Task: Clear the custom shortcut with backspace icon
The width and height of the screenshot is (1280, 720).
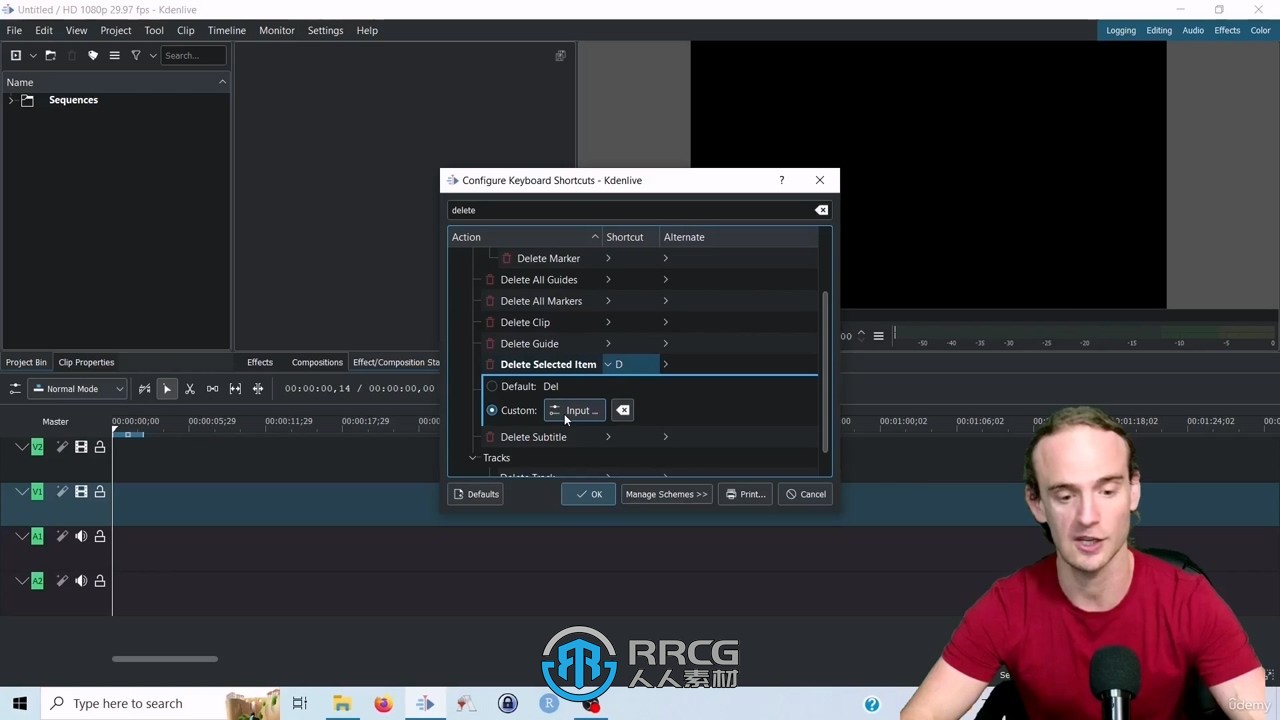Action: [622, 410]
